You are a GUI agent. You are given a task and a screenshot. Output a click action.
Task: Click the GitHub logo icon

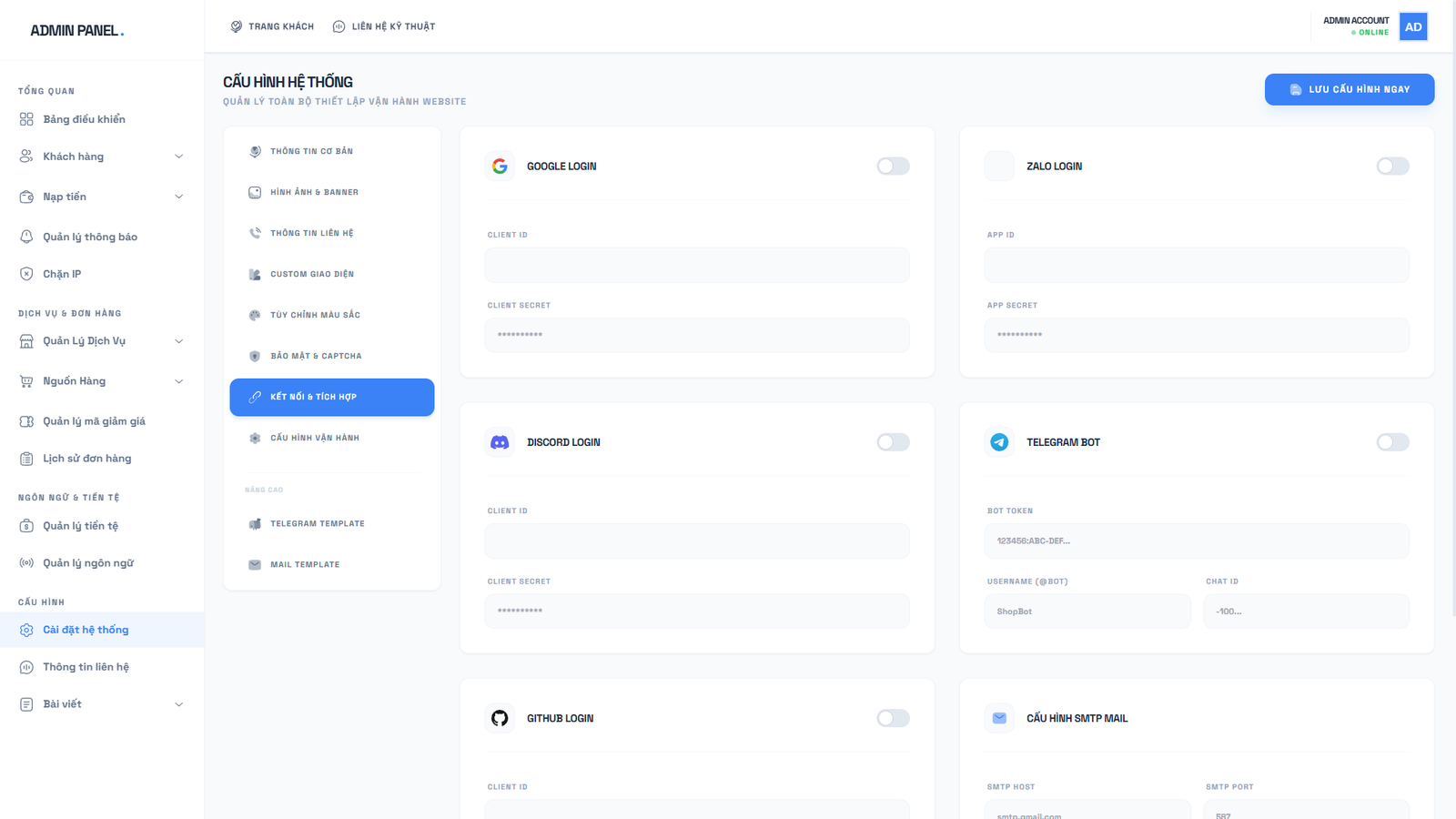click(x=500, y=718)
